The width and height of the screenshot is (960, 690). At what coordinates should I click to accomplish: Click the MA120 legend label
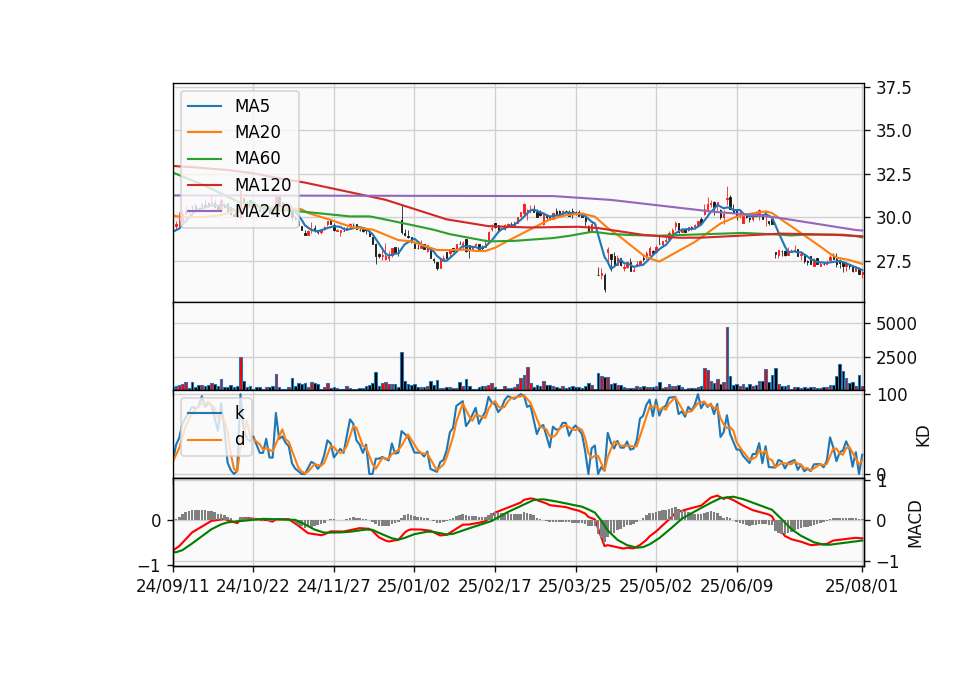[263, 184]
